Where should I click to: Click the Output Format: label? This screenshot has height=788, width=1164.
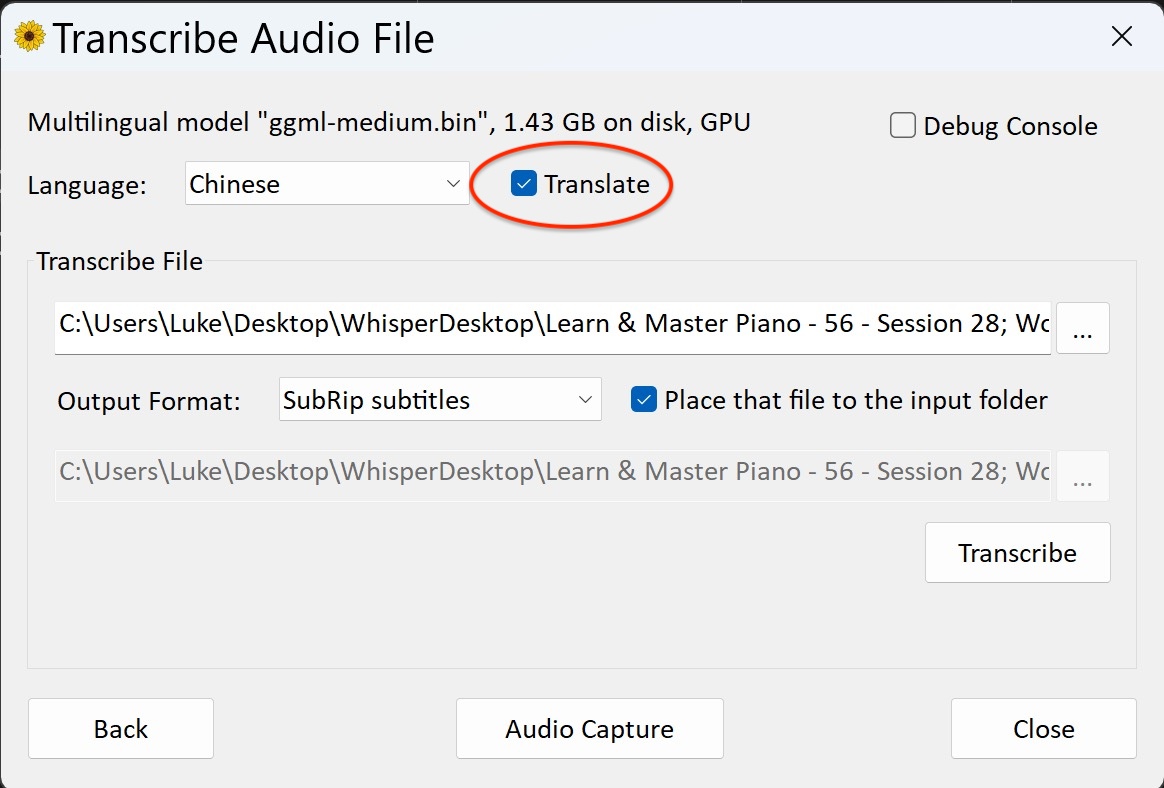(x=149, y=401)
